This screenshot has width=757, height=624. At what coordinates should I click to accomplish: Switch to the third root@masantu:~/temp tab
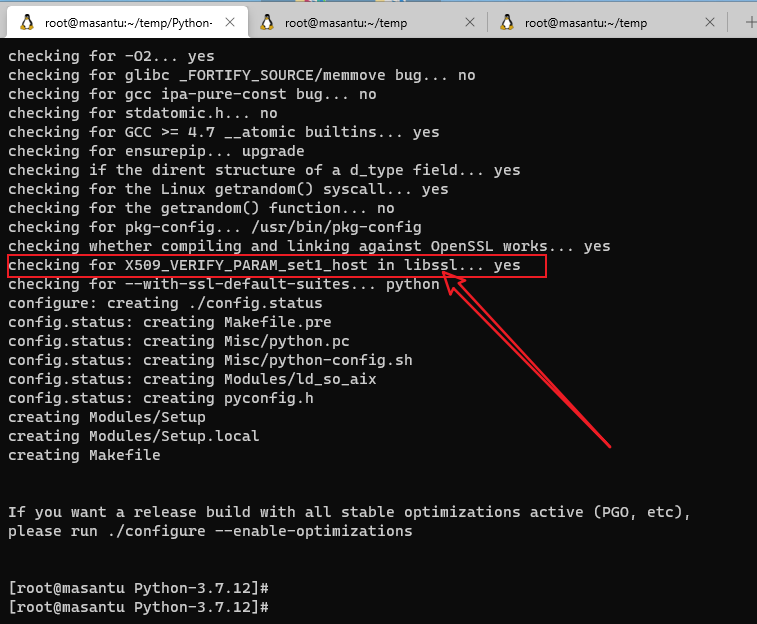(607, 22)
